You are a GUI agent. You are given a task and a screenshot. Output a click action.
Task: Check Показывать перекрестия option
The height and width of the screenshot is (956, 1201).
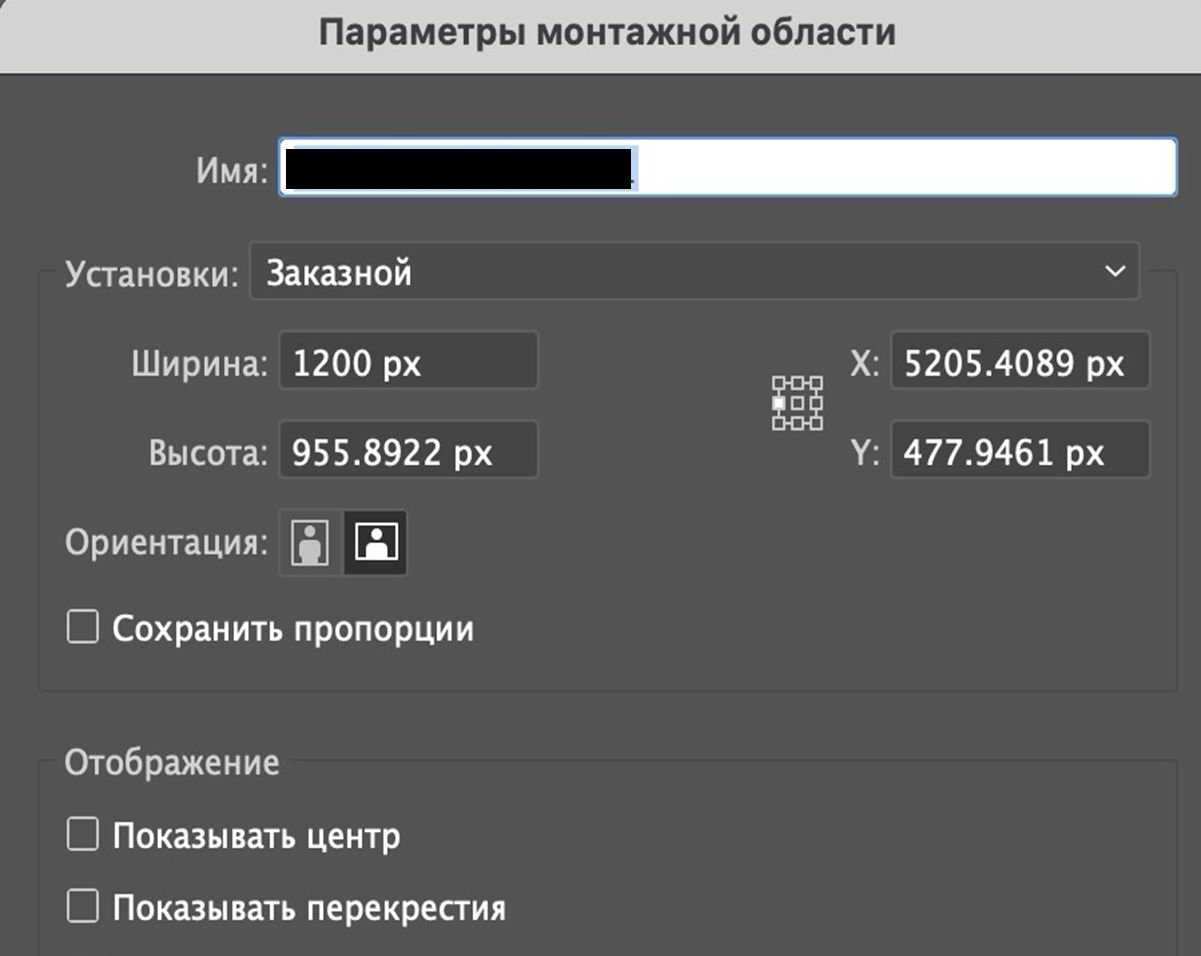(x=82, y=908)
